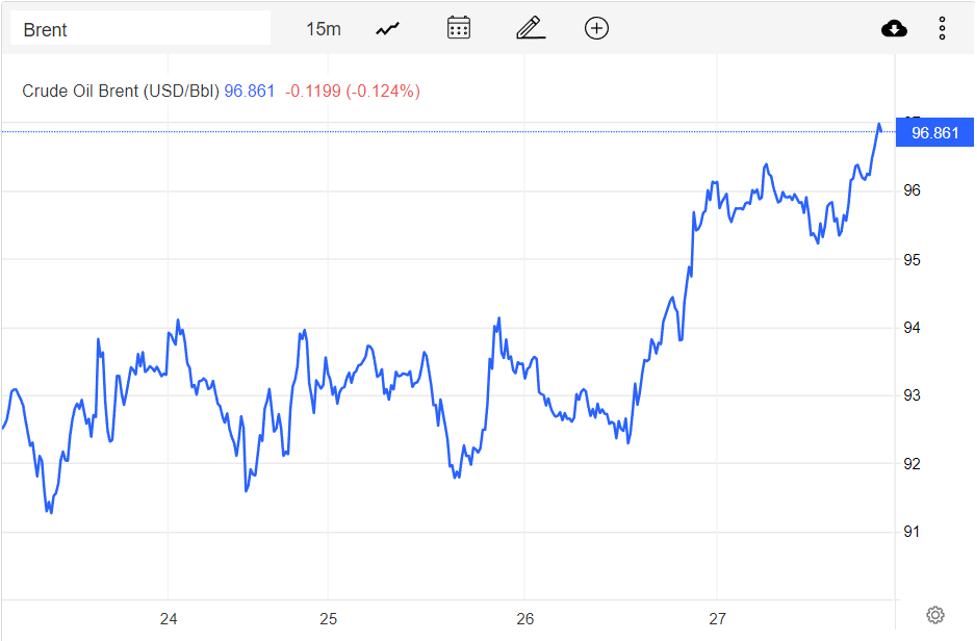
Task: Click the highlighted 96.861 price axis tag
Action: 935,133
